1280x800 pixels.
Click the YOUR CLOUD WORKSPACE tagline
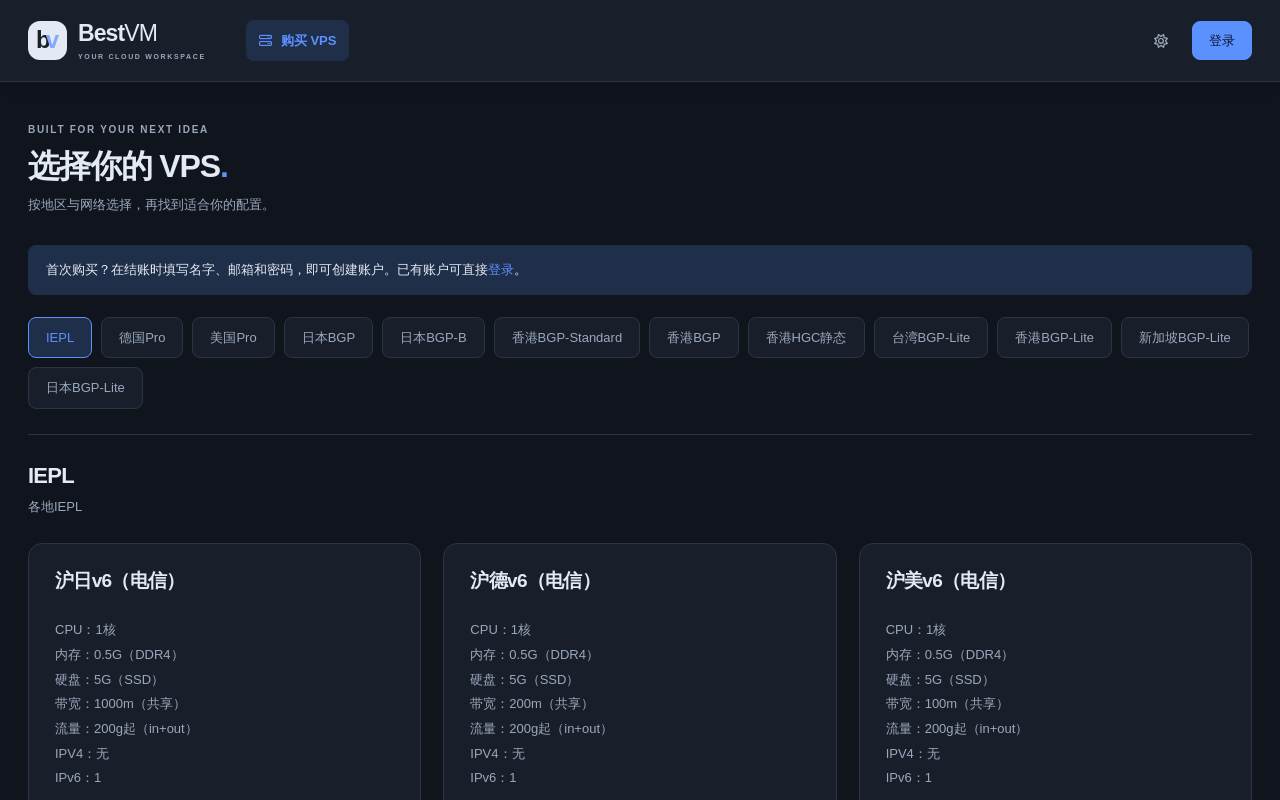[x=142, y=57]
